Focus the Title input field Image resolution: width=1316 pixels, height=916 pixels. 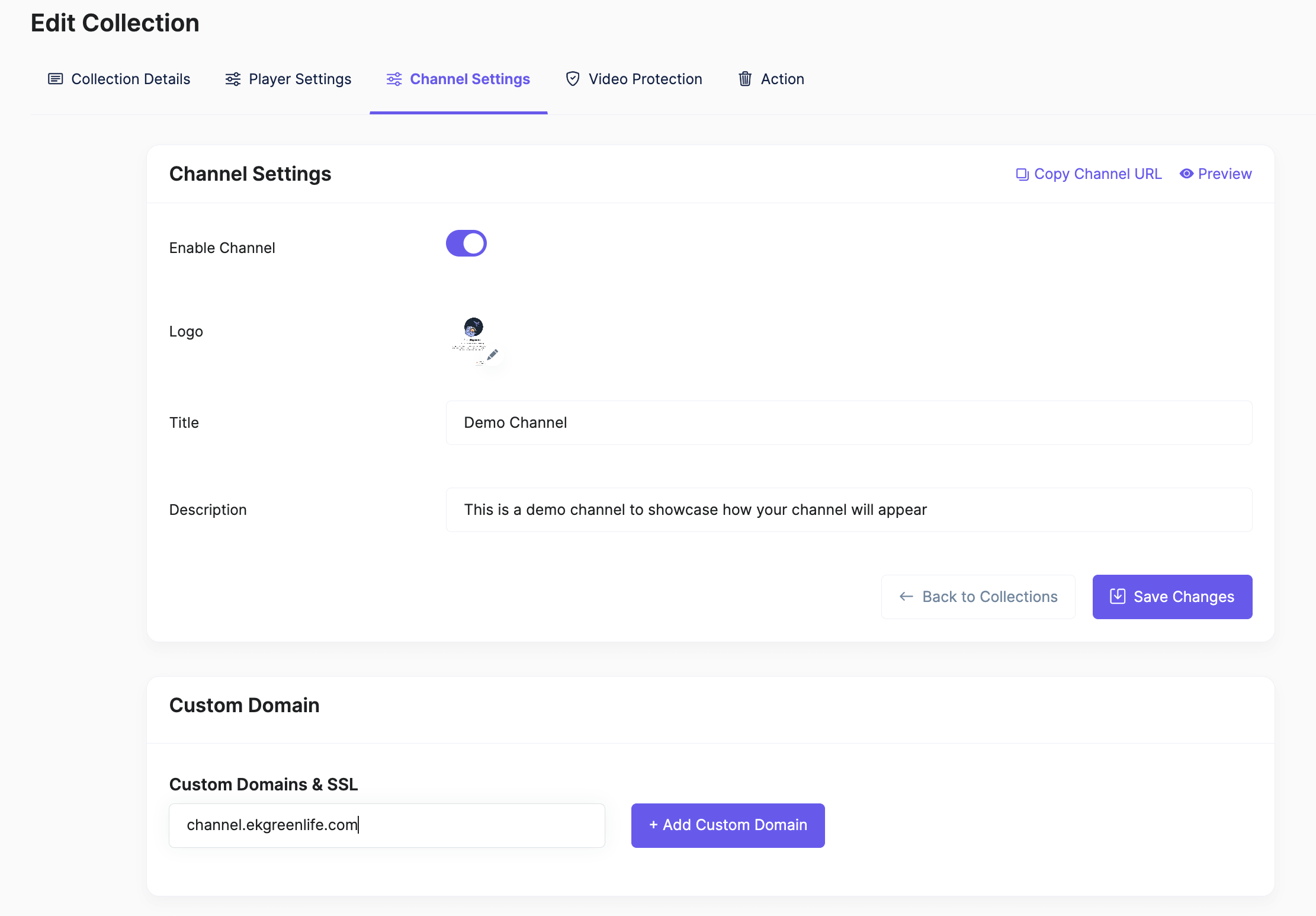coord(848,422)
